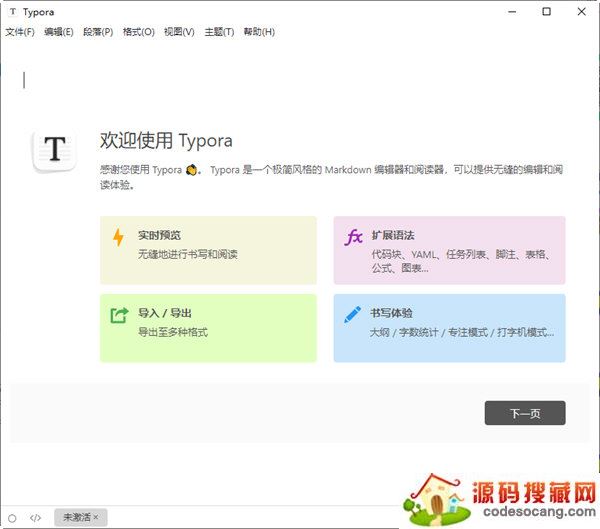Click the 下一页 button
This screenshot has height=529, width=600.
tap(525, 413)
